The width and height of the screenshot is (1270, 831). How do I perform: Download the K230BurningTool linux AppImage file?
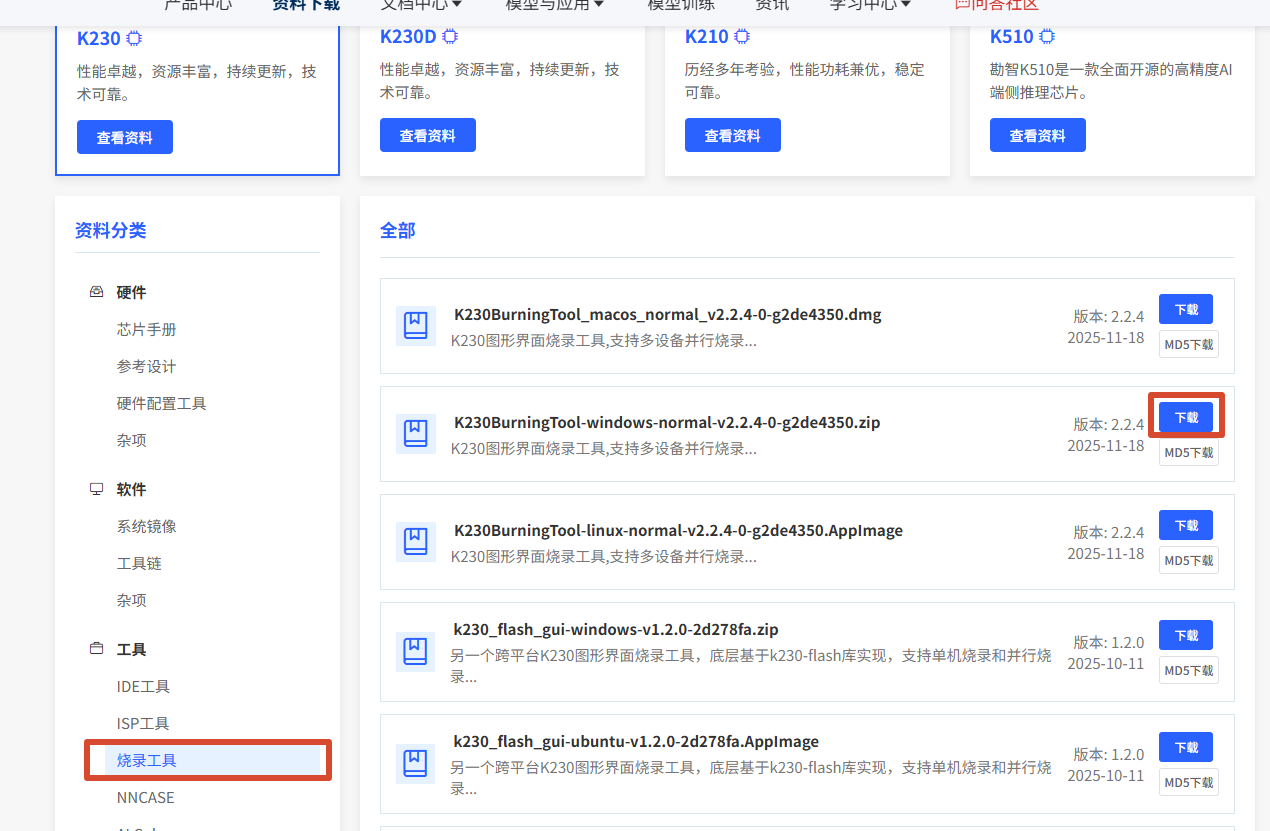click(1186, 525)
